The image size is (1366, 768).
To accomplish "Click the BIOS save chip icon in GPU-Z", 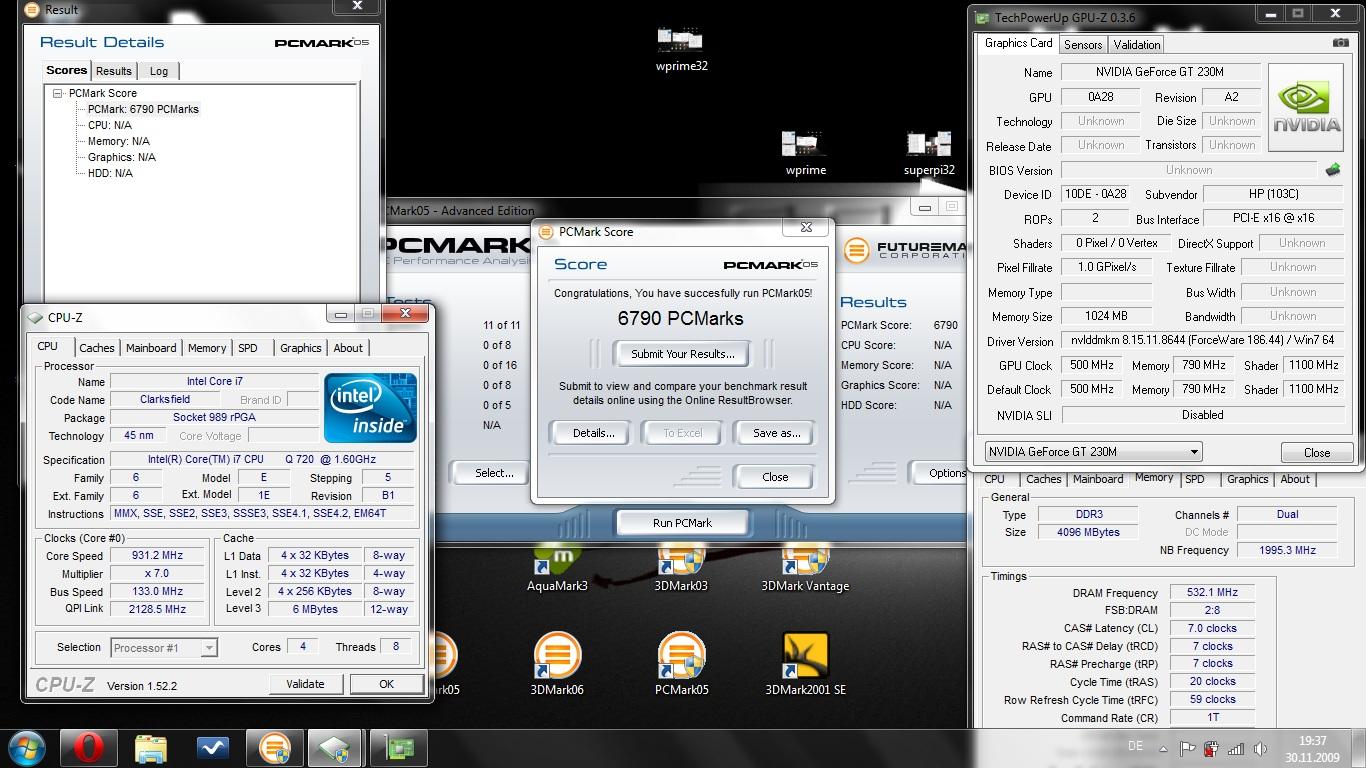I will [x=1332, y=170].
